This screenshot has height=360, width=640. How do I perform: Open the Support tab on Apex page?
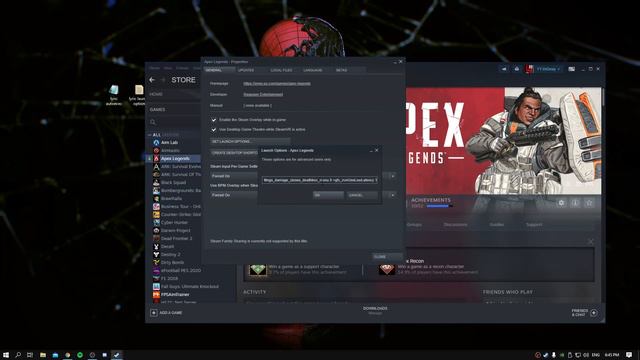coord(534,224)
